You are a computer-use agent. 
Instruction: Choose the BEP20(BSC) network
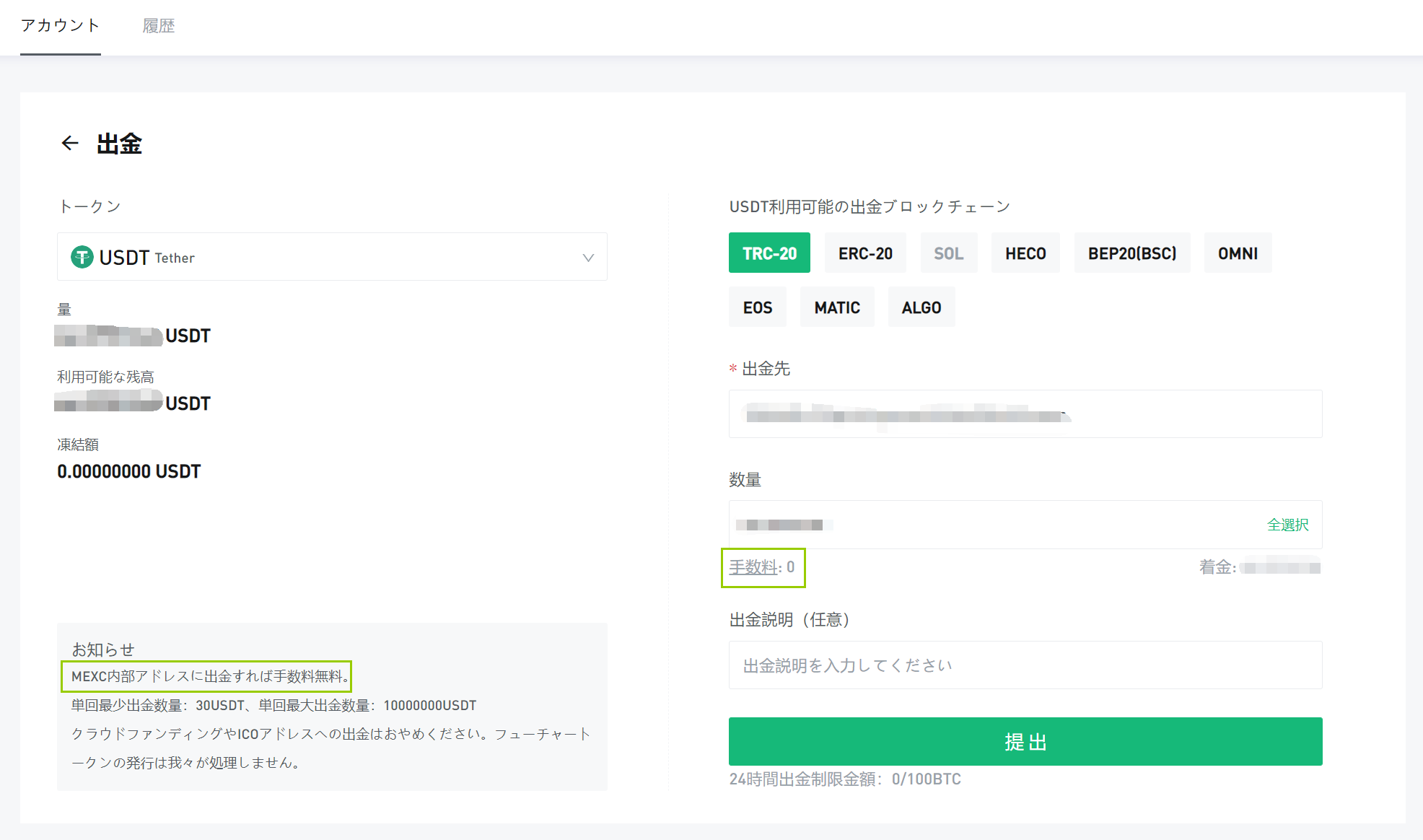1131,253
